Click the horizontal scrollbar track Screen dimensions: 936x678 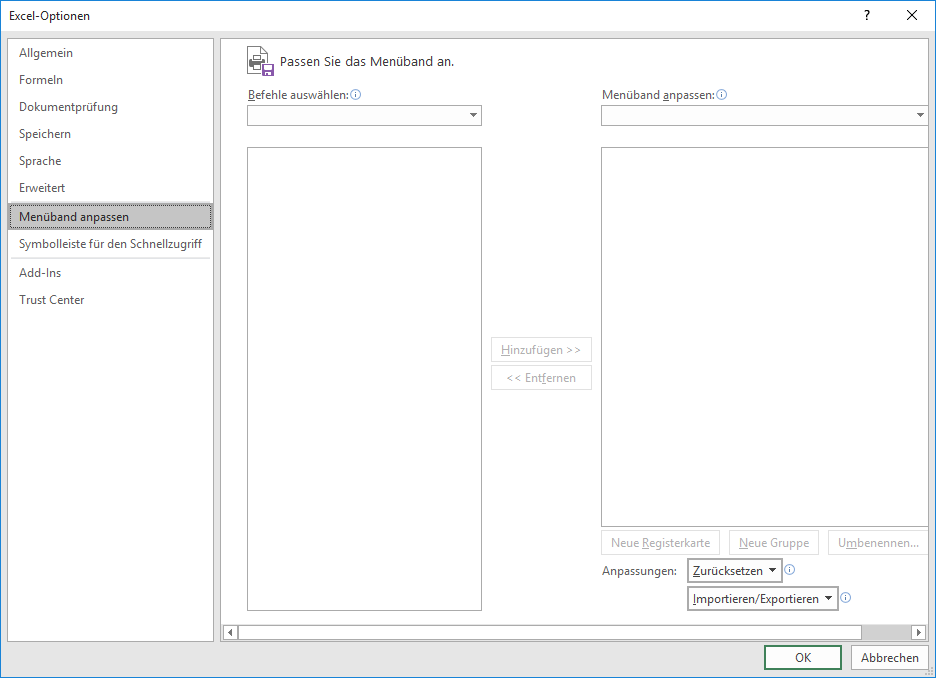[x=886, y=632]
